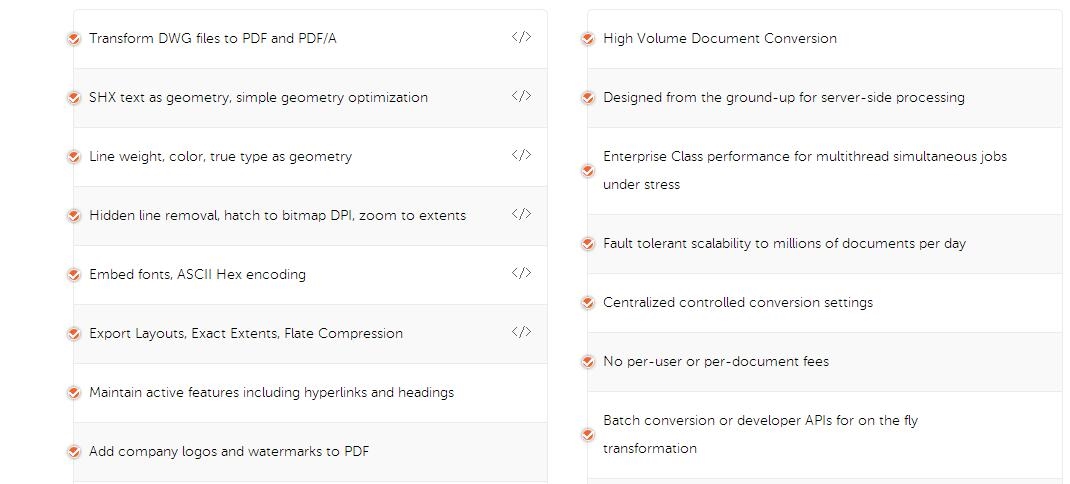Click checkmark beside Transform DWG files to PDF
Image resolution: width=1070 pixels, height=484 pixels.
point(74,39)
